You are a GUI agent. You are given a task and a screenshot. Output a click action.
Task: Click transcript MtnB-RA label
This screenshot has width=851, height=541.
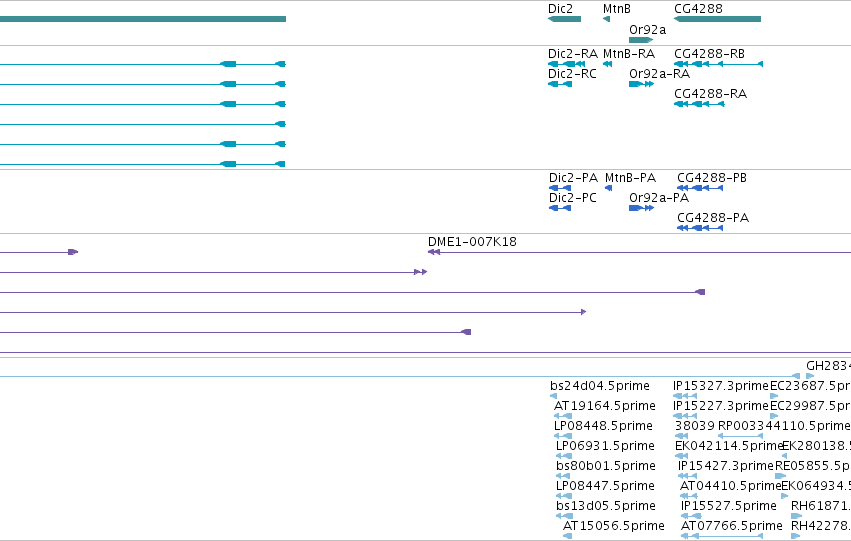629,54
